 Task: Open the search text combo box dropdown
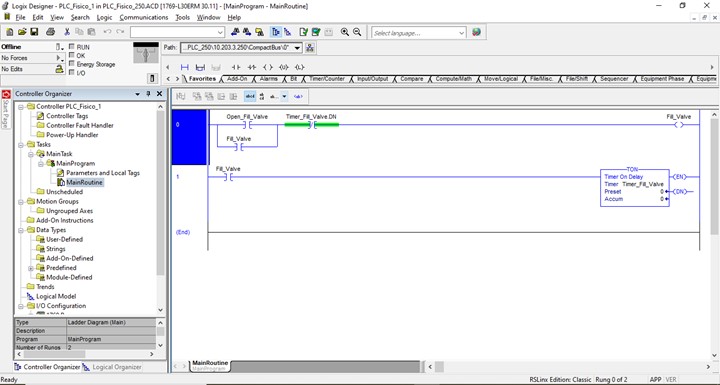pyautogui.click(x=220, y=33)
